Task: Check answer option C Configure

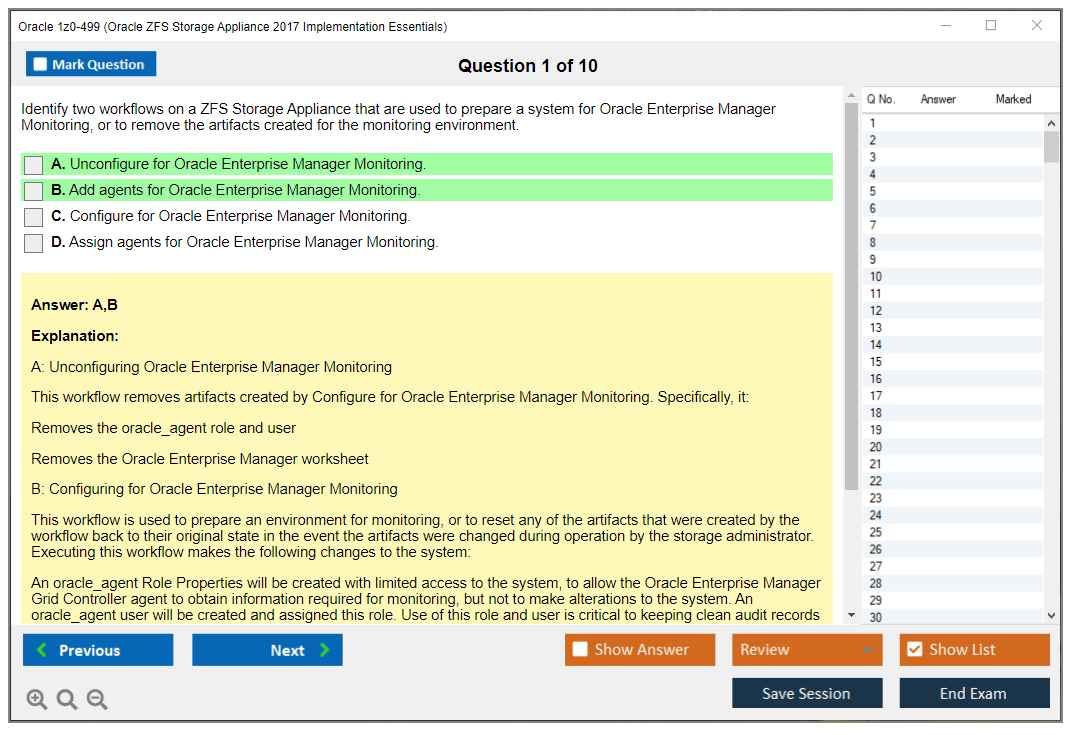Action: tap(33, 217)
